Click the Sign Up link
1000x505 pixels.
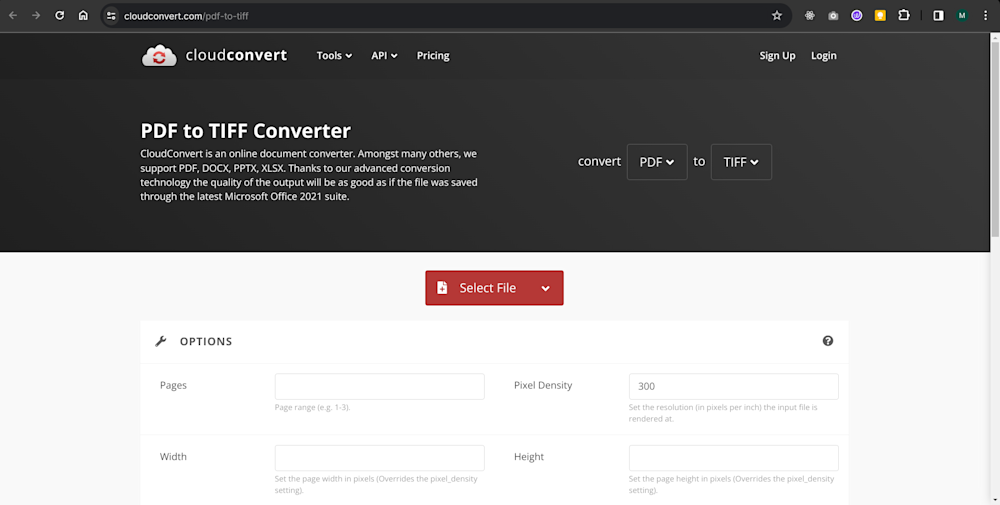[x=777, y=55]
